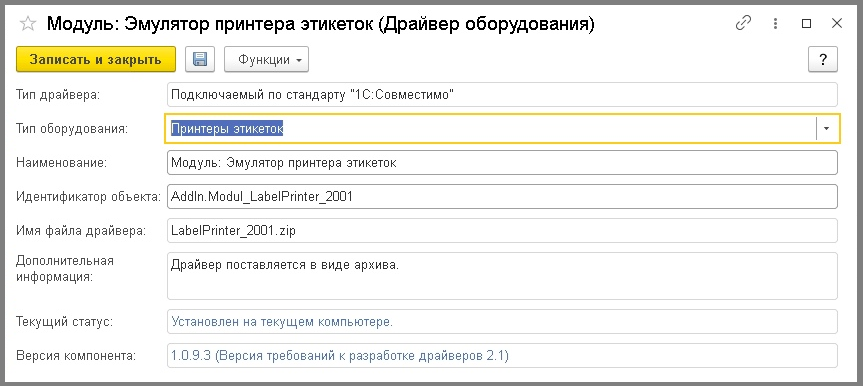Viewport: 863px width, 386px height.
Task: Open the 'Тип оборудования' dropdown arrow
Action: coord(827,129)
